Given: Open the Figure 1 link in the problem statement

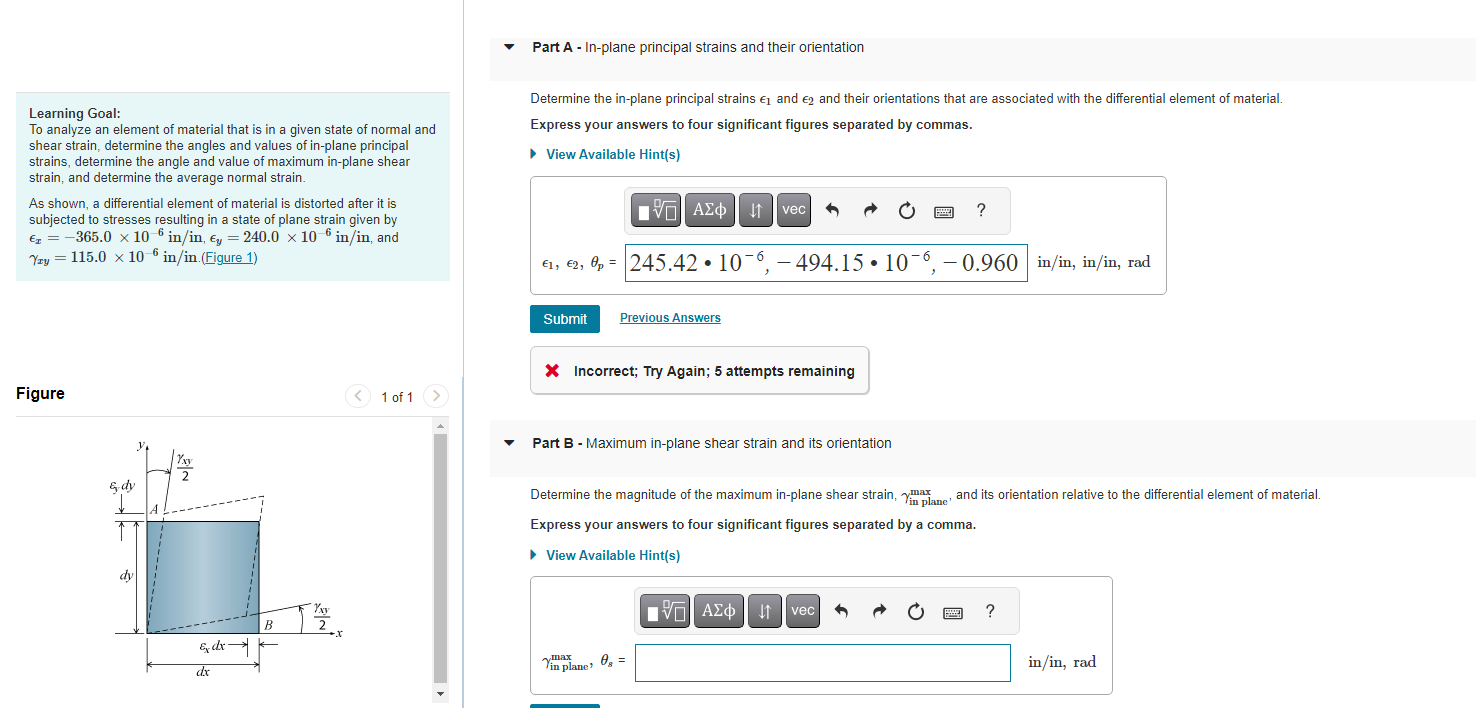Looking at the screenshot, I should pos(230,257).
